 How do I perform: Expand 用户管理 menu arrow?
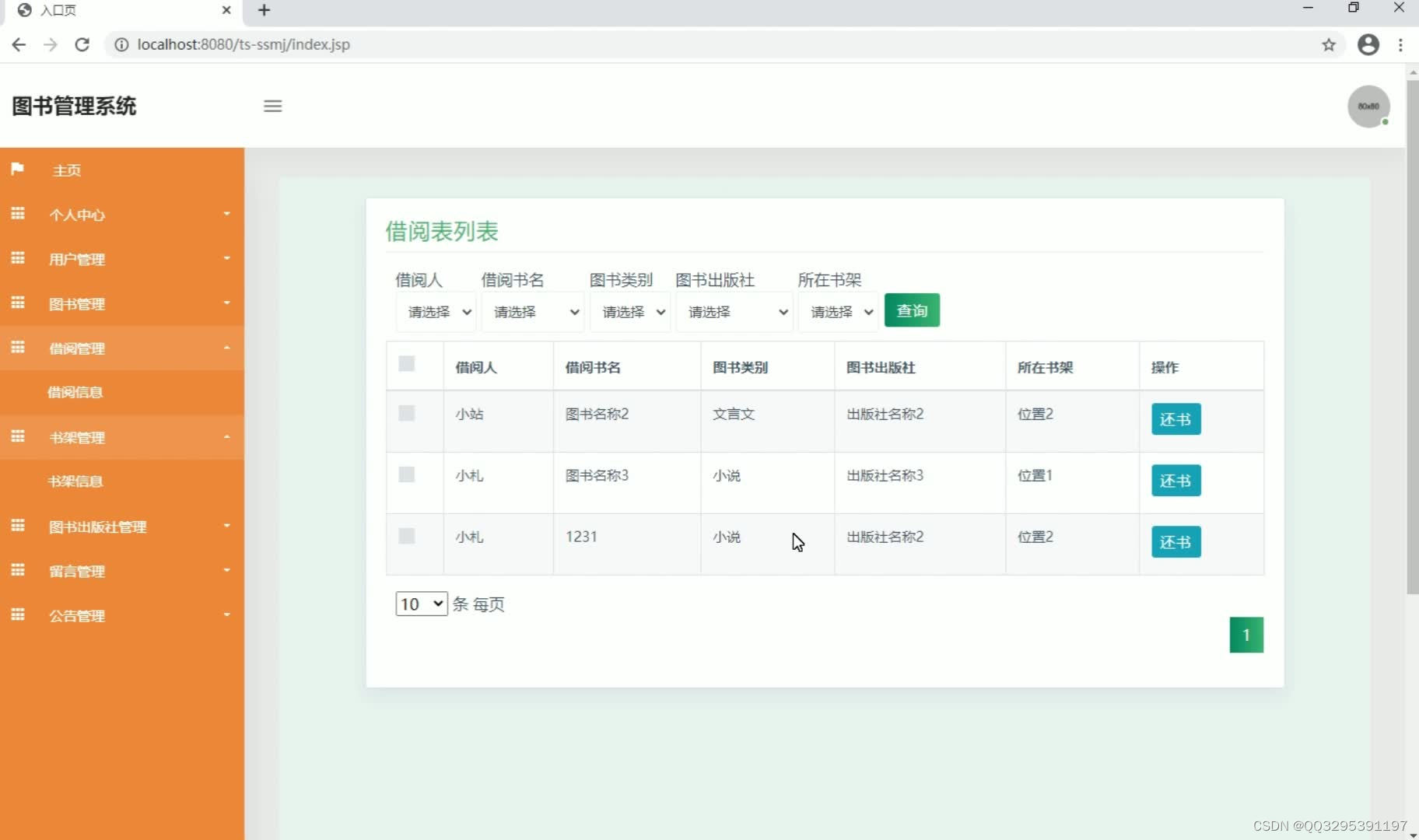[x=226, y=258]
